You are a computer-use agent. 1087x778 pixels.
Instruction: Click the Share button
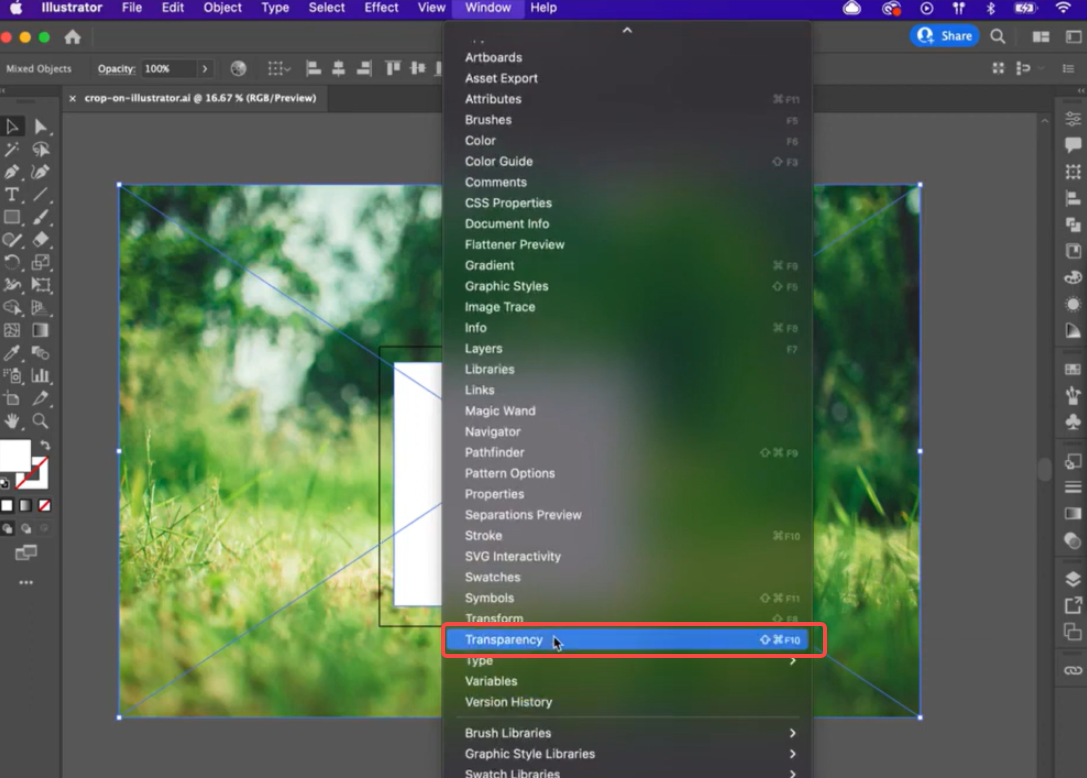click(944, 36)
